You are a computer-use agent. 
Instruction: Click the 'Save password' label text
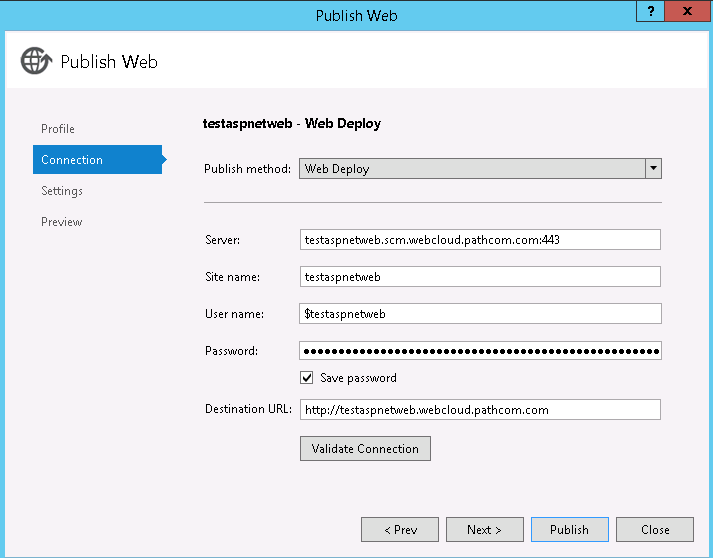(x=358, y=378)
